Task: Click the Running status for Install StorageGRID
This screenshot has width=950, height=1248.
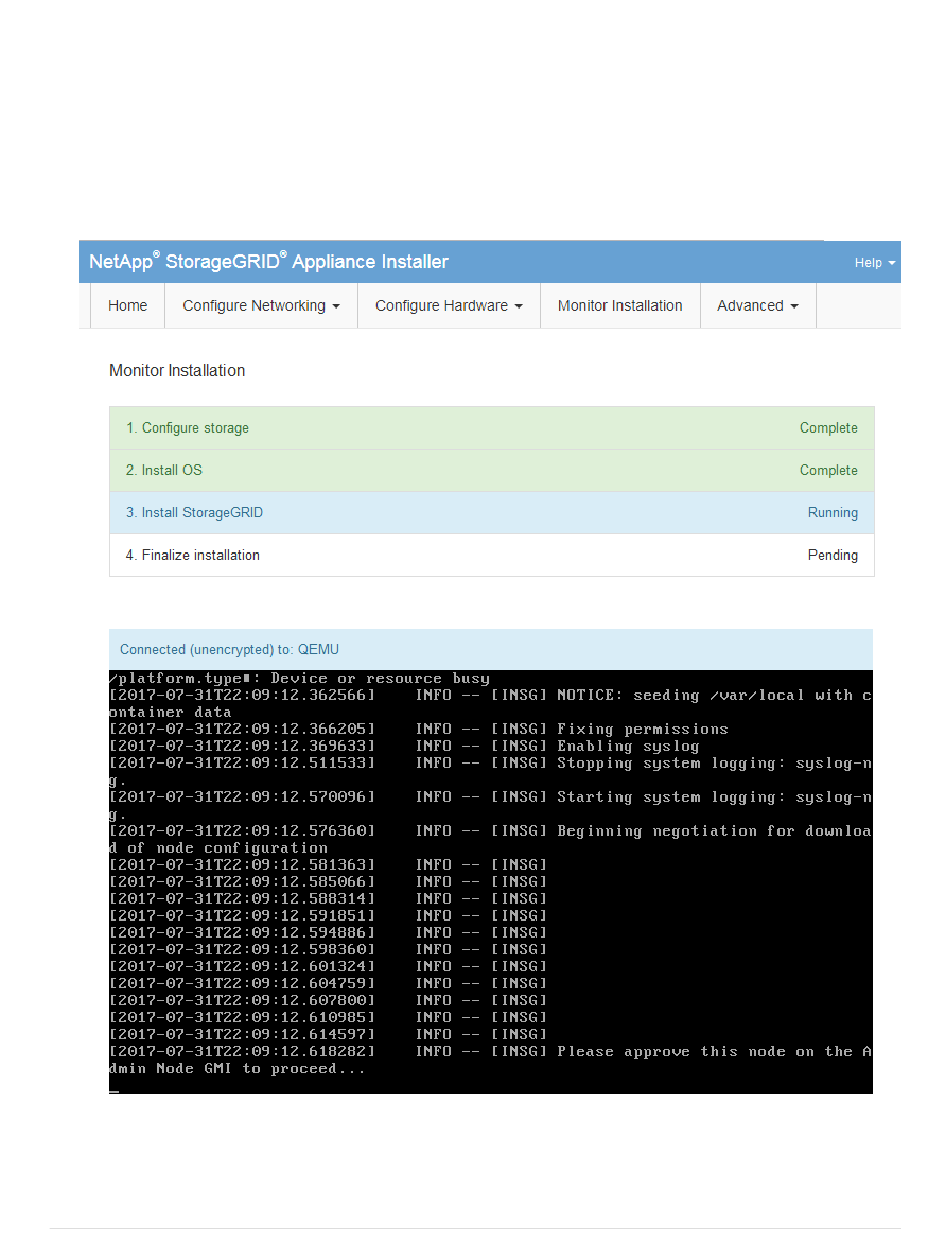Action: click(832, 512)
